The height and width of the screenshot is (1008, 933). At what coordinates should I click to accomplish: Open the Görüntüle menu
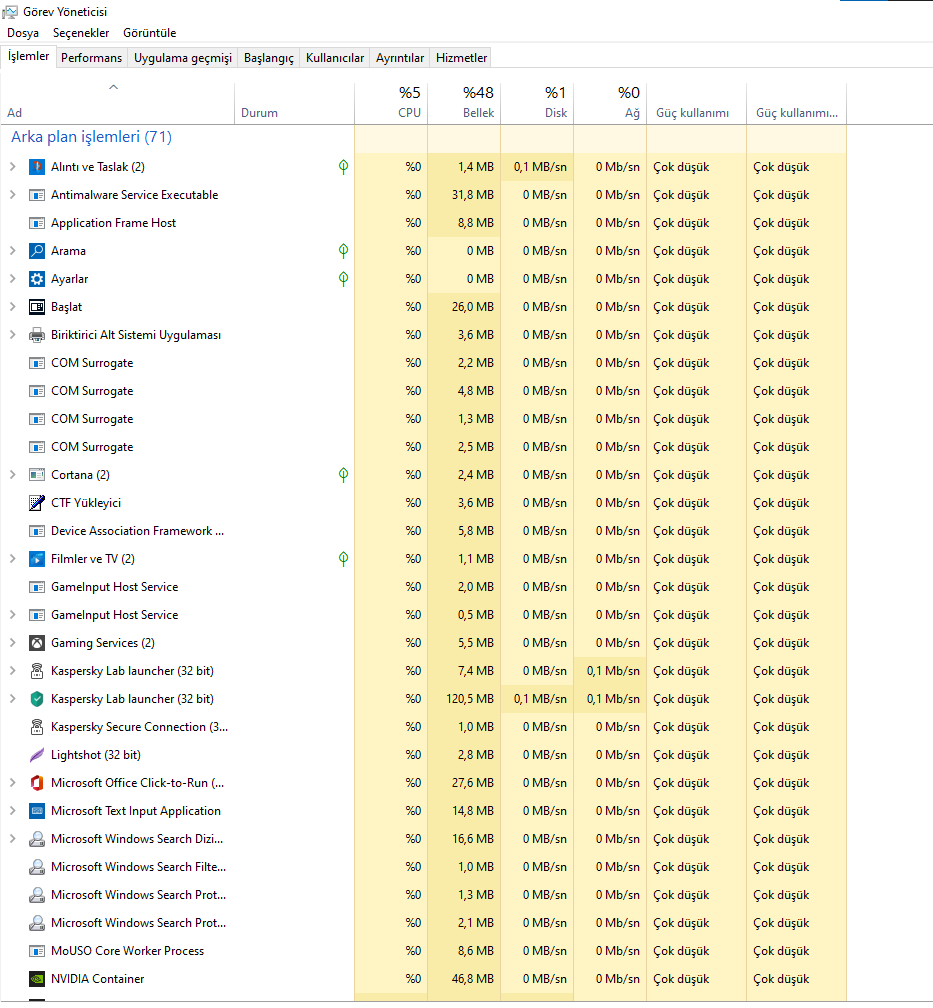click(150, 33)
